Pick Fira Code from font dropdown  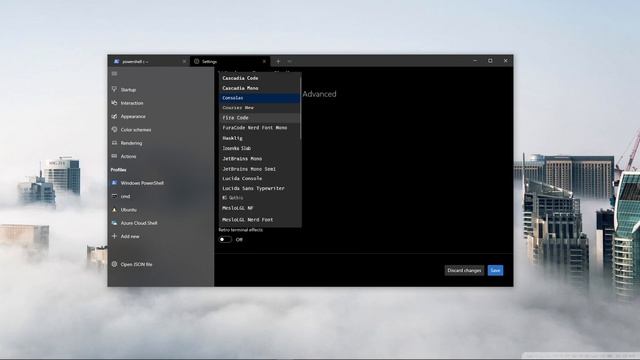[x=260, y=118]
